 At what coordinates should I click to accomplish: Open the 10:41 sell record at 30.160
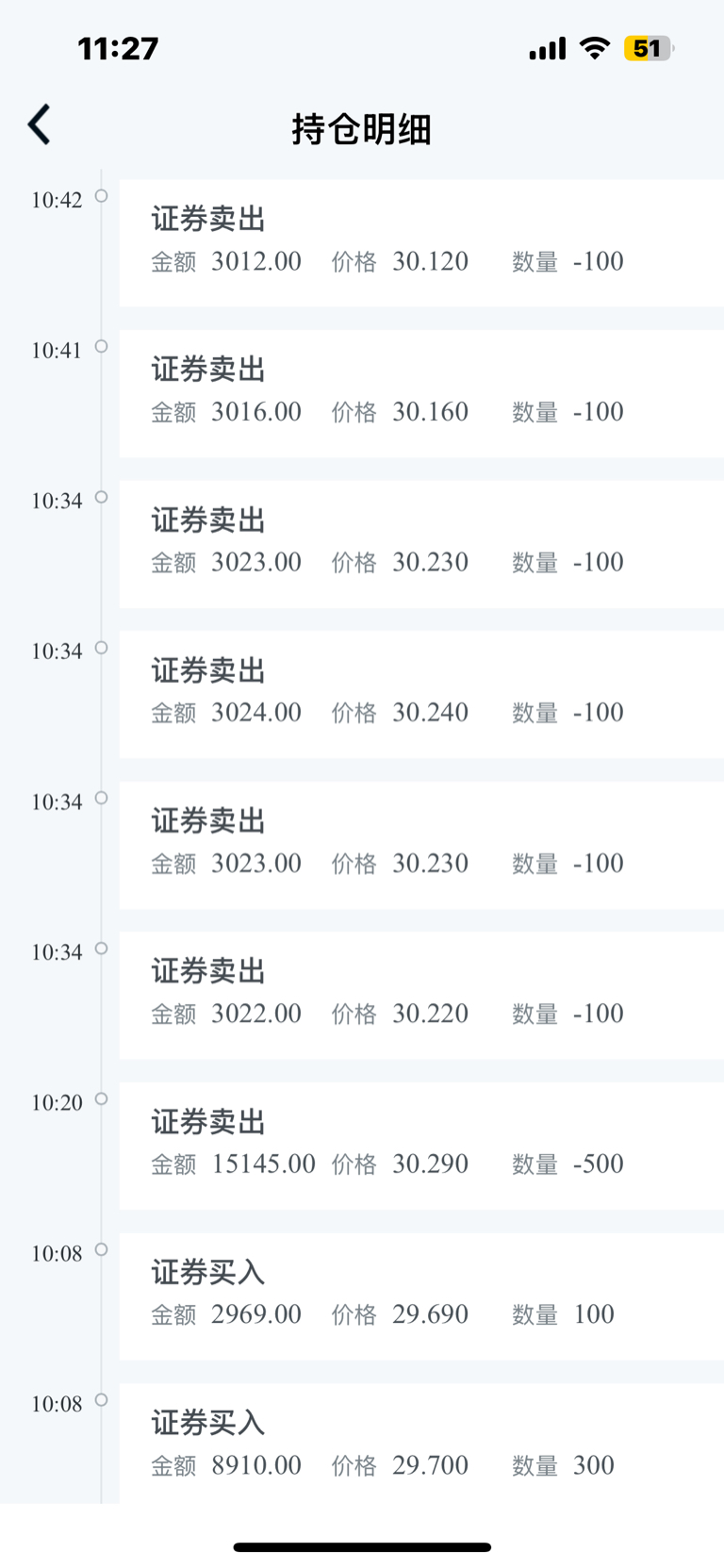pyautogui.click(x=420, y=393)
